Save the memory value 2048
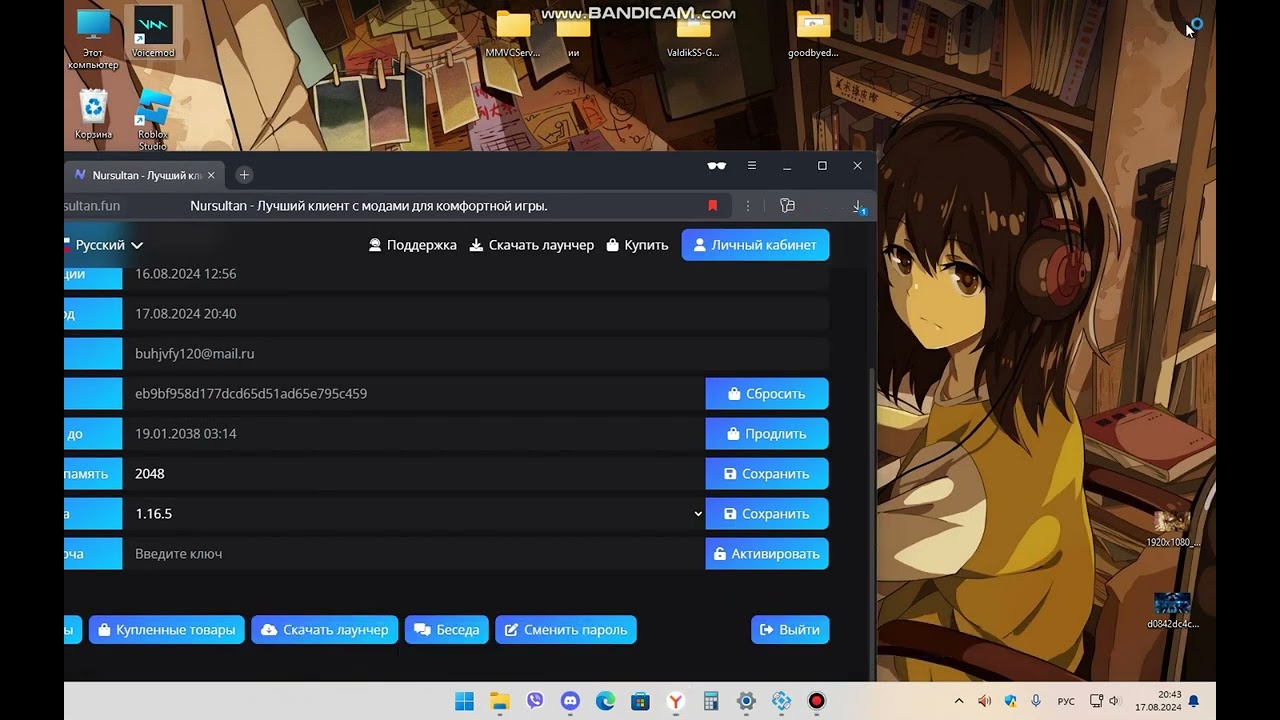 (x=767, y=474)
